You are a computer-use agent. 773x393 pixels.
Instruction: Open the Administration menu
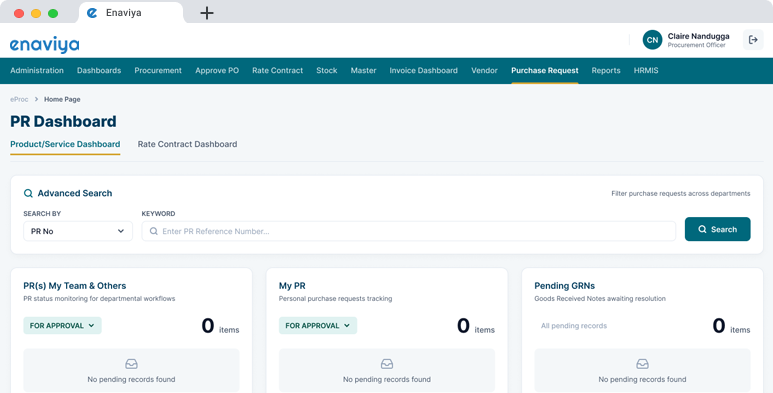37,71
